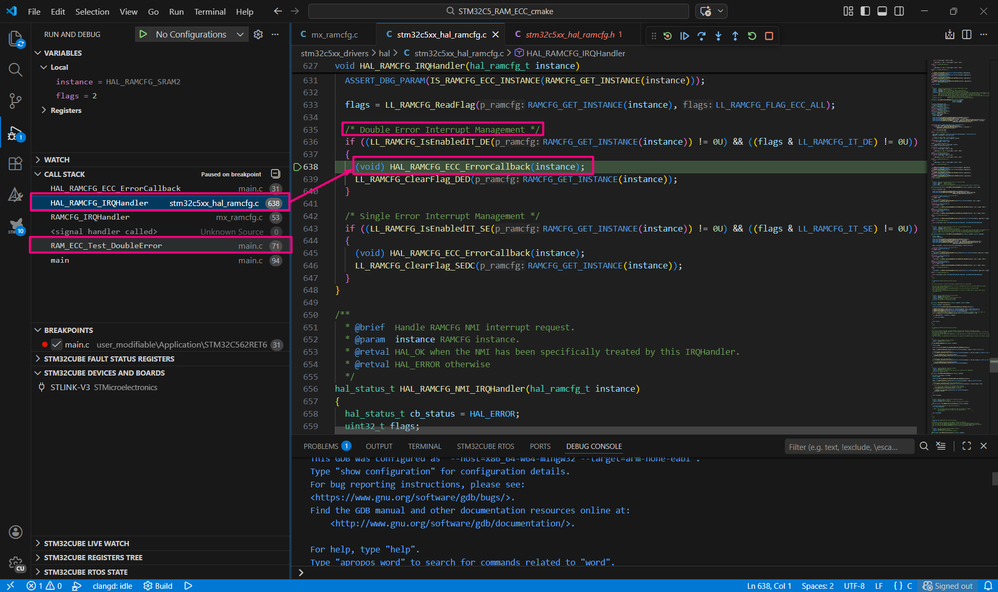Open the File menu

34,11
